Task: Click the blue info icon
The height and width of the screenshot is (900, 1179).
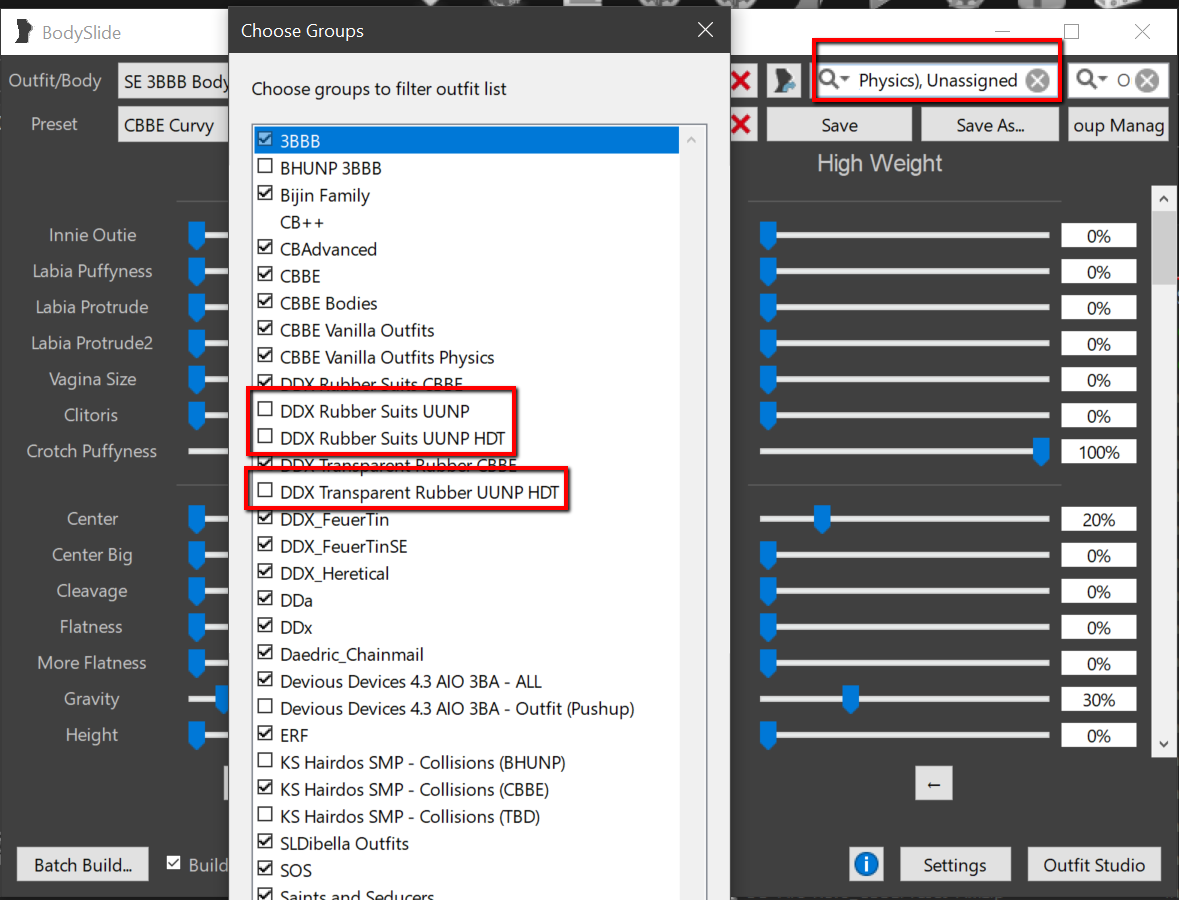Action: click(x=866, y=864)
